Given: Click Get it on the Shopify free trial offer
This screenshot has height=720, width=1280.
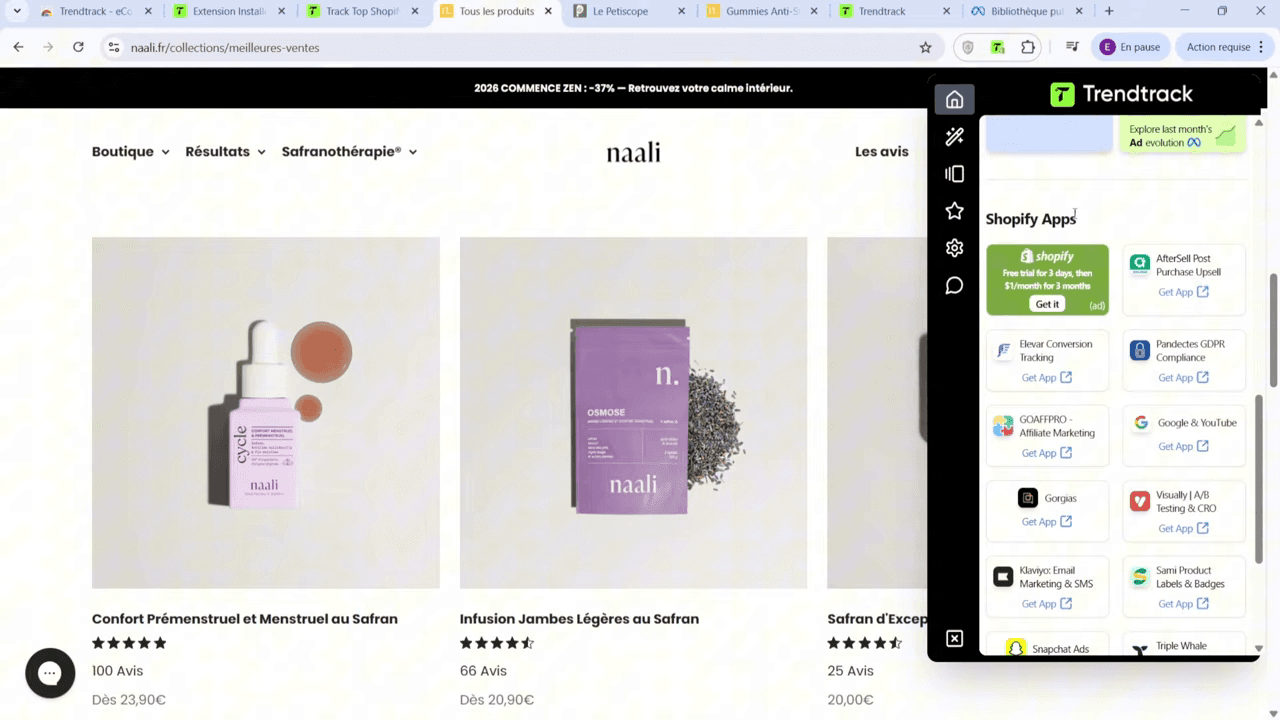Looking at the screenshot, I should click(x=1046, y=304).
